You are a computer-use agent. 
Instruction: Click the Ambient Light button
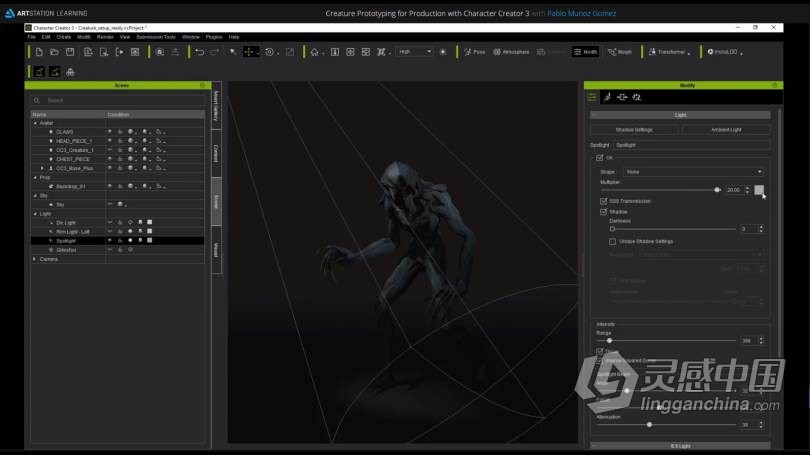[726, 130]
